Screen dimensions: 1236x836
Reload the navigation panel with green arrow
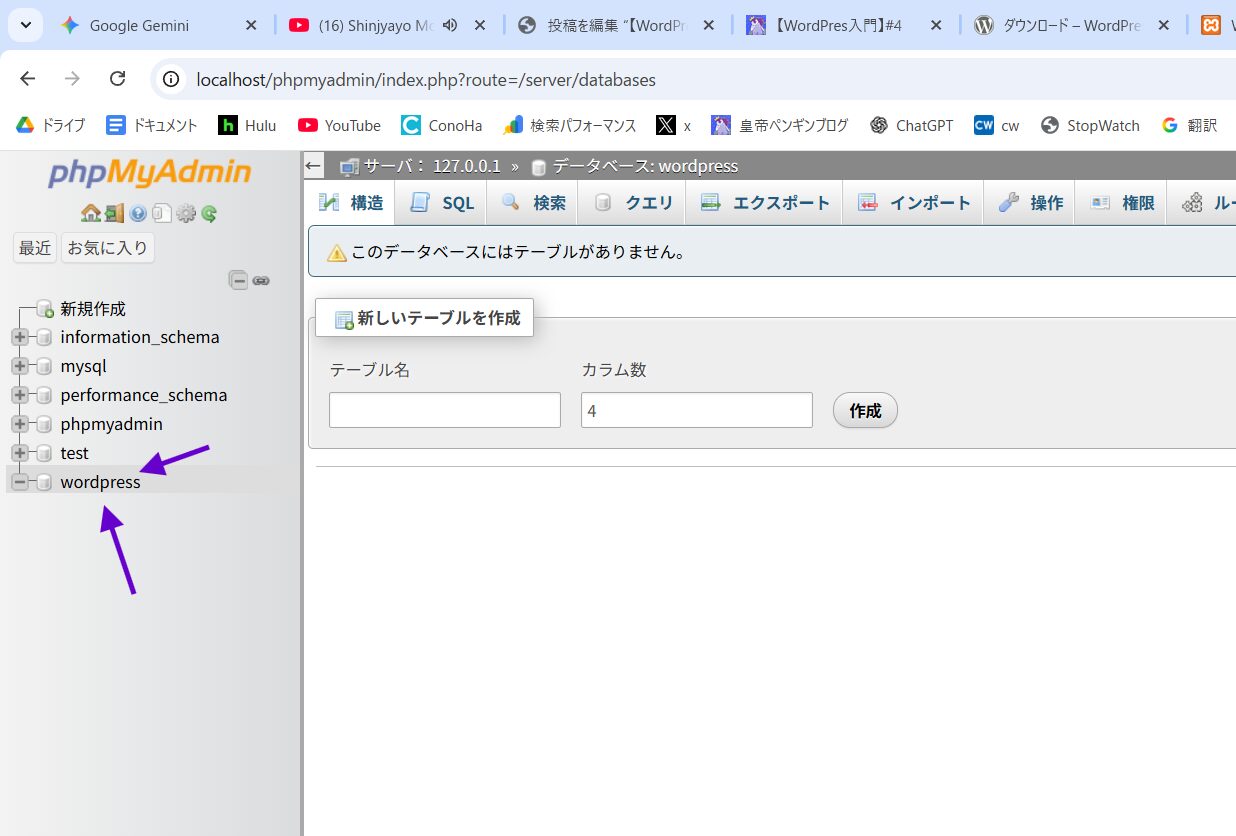(209, 213)
